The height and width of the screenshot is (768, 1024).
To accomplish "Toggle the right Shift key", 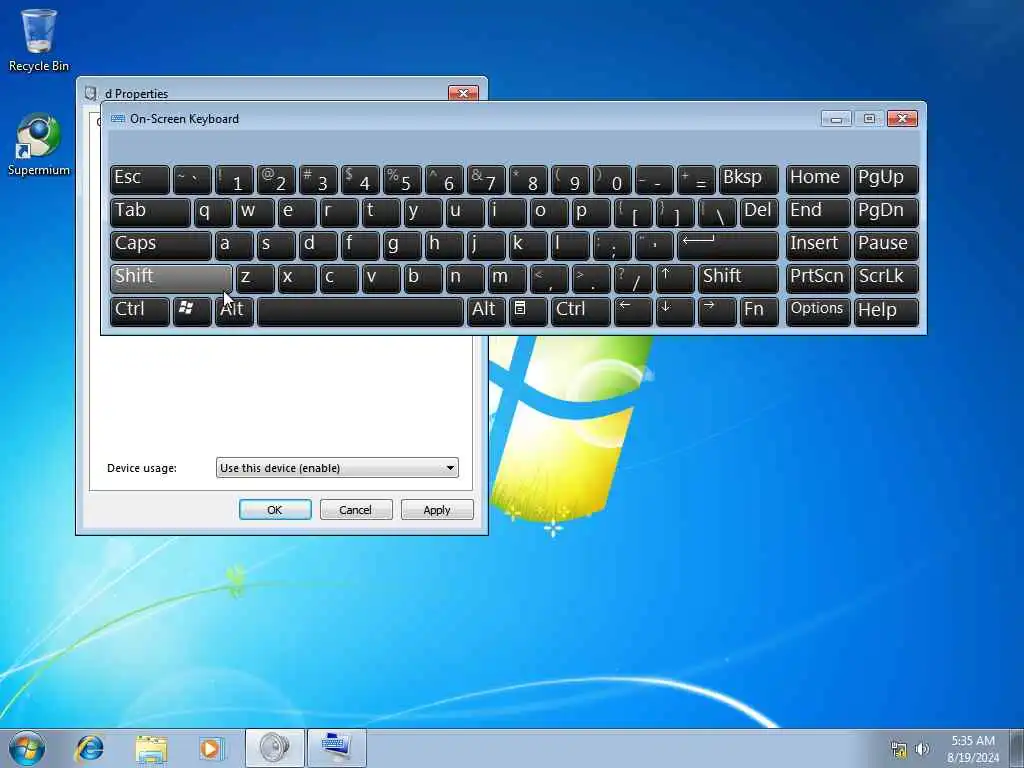I will coord(739,279).
